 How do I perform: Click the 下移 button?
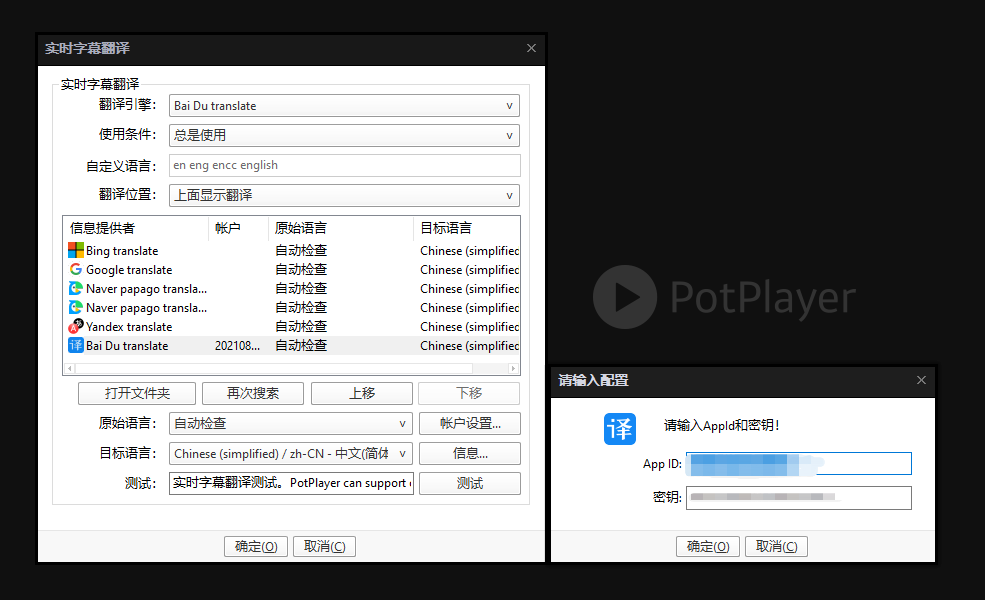tap(469, 393)
